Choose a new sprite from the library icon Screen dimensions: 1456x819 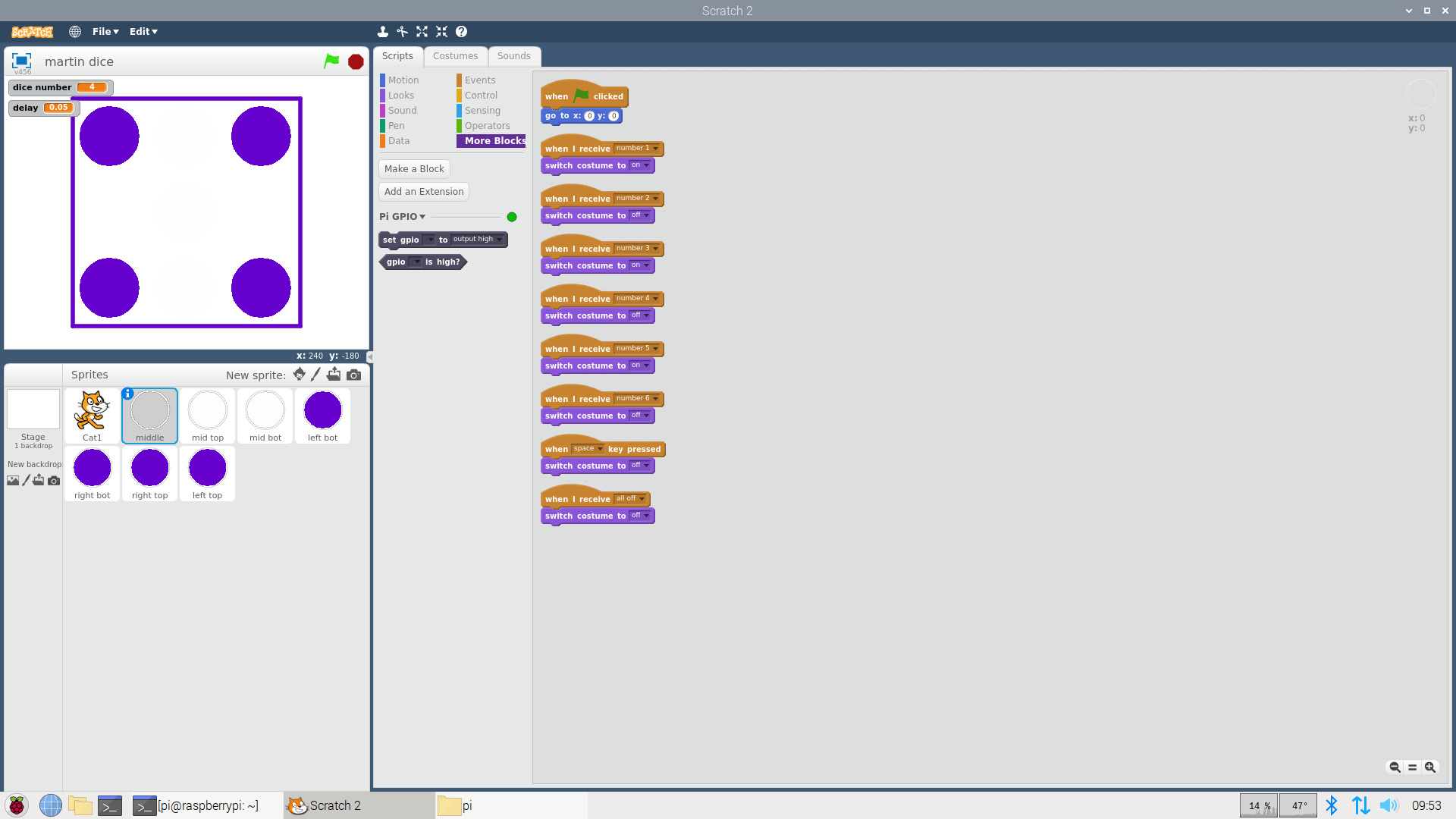pos(299,374)
